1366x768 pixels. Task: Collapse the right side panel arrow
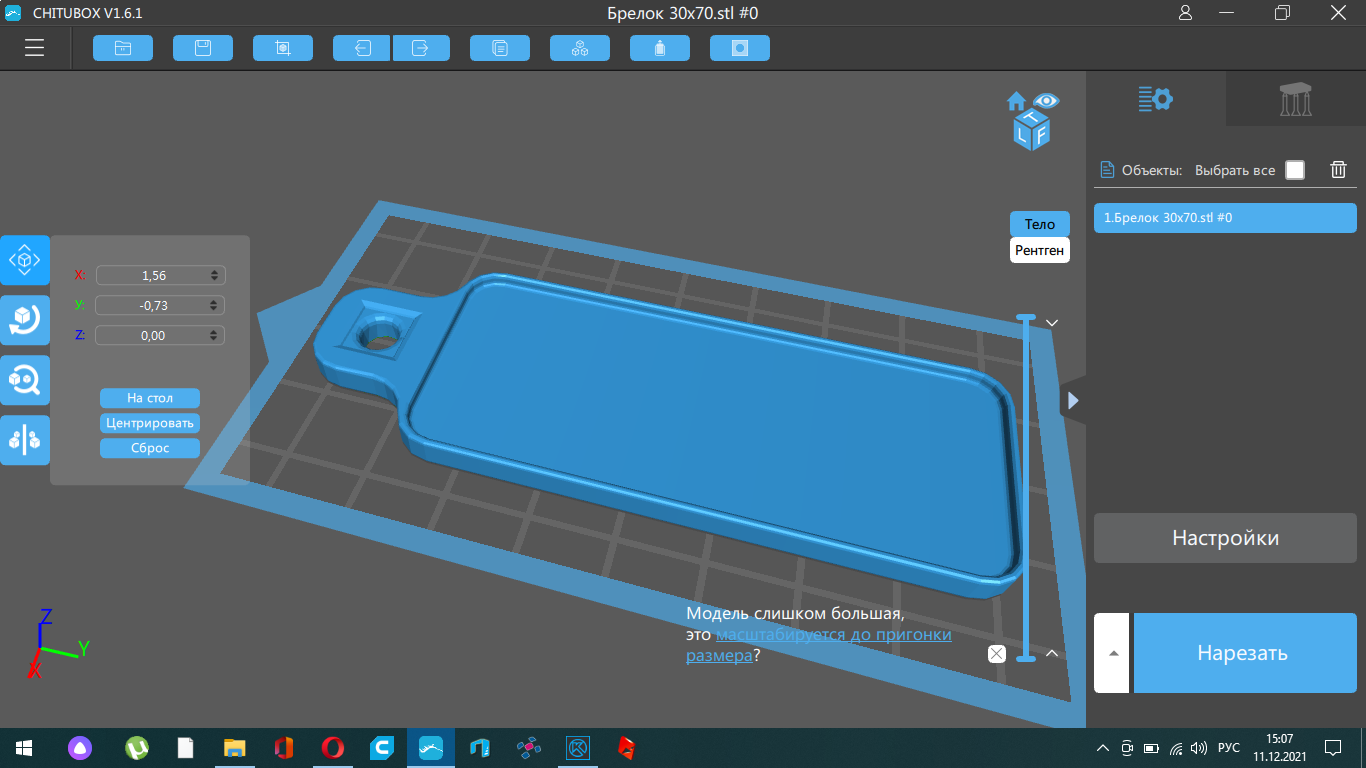pyautogui.click(x=1073, y=401)
